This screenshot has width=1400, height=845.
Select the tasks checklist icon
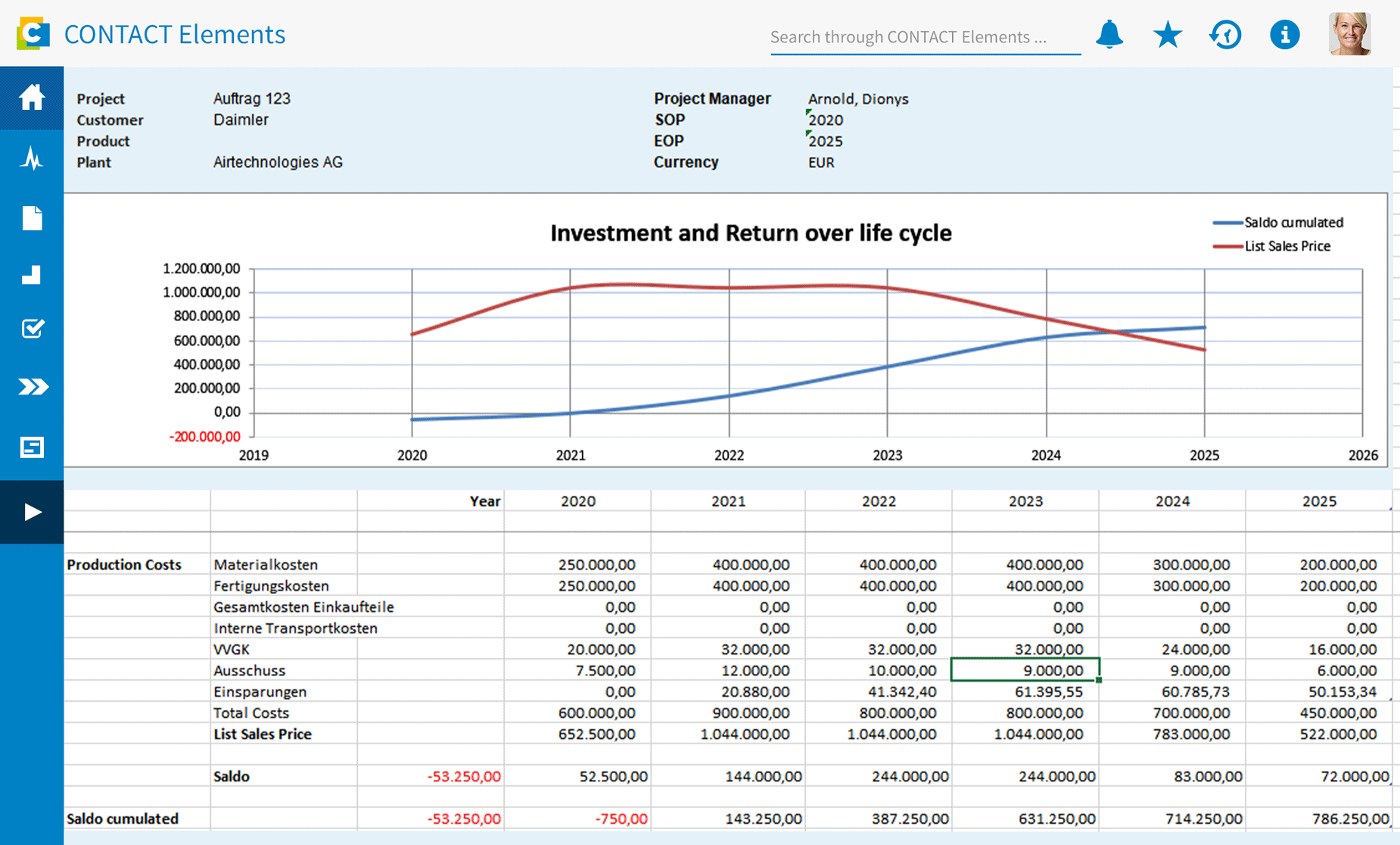pos(31,329)
